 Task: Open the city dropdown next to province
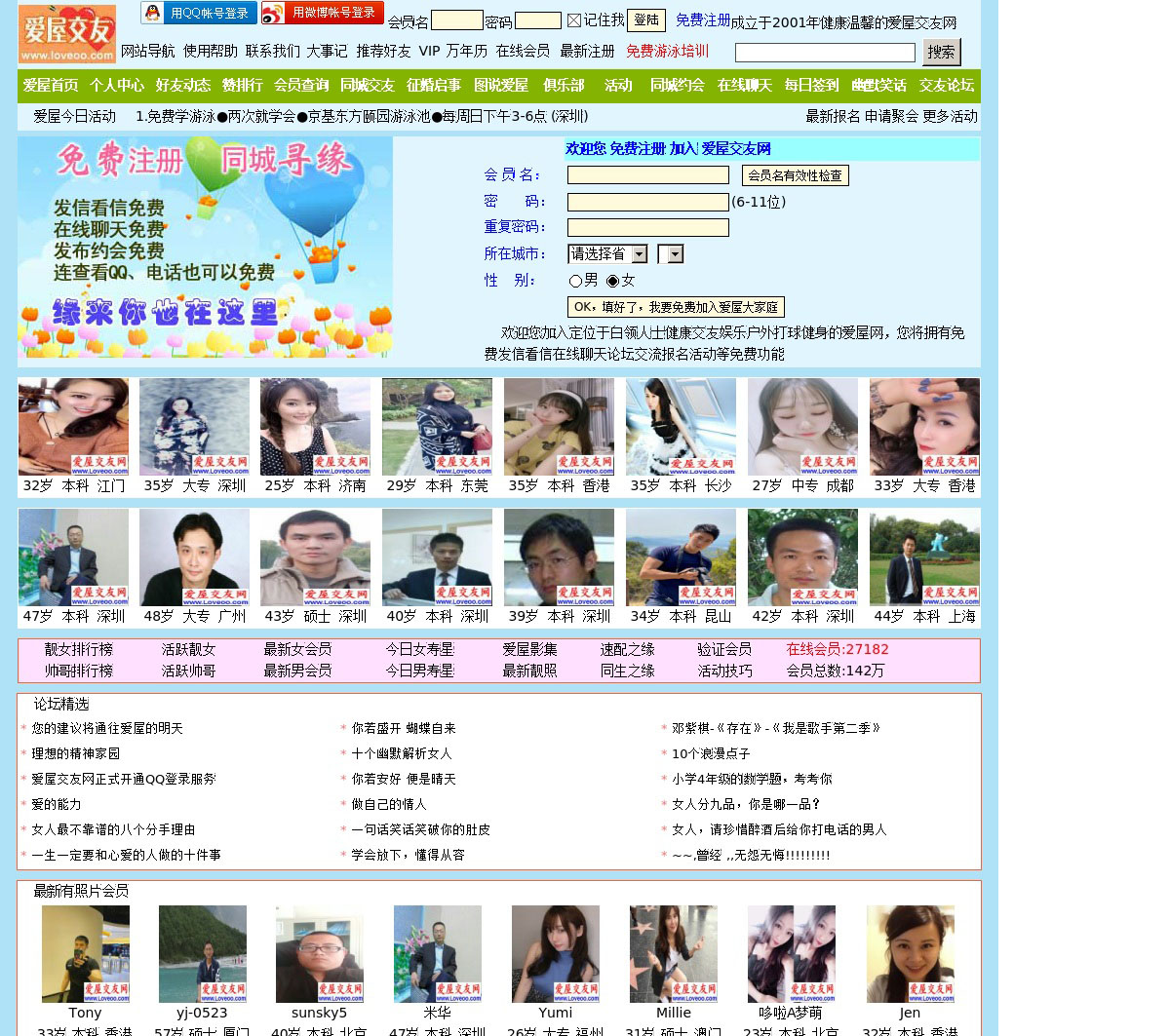coord(671,254)
